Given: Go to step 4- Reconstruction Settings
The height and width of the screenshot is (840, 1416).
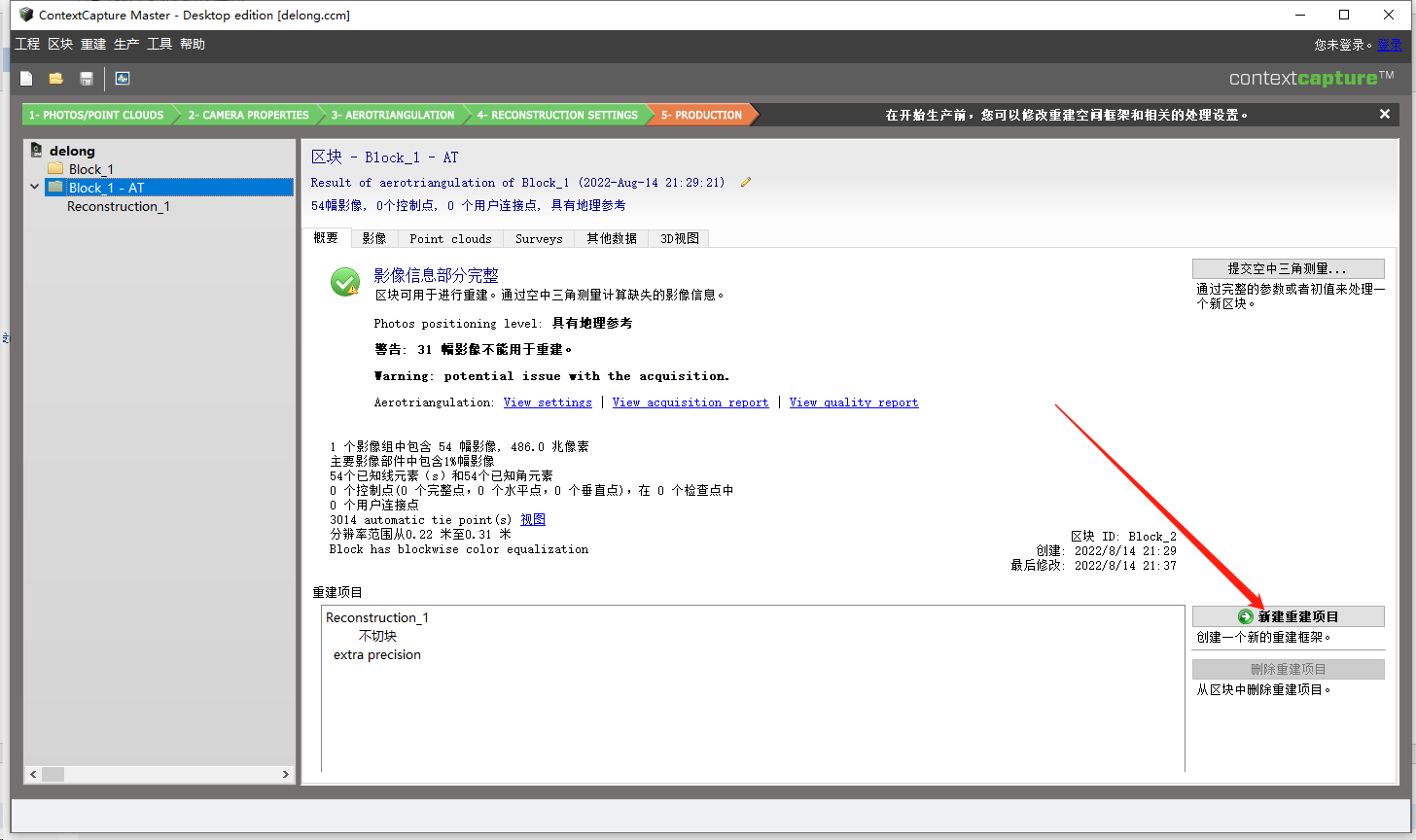Looking at the screenshot, I should click(x=557, y=115).
